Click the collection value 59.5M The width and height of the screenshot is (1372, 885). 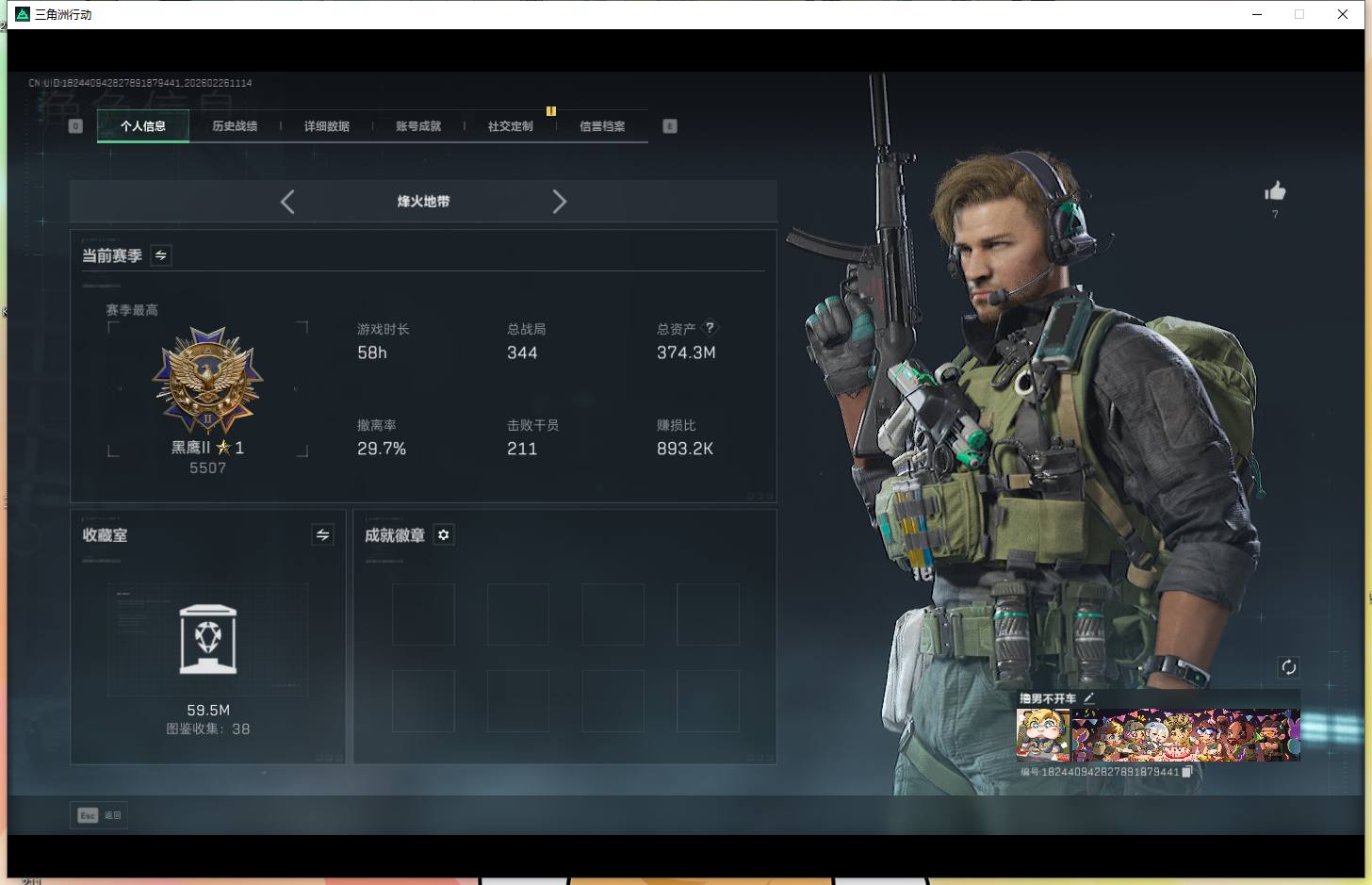(x=208, y=710)
